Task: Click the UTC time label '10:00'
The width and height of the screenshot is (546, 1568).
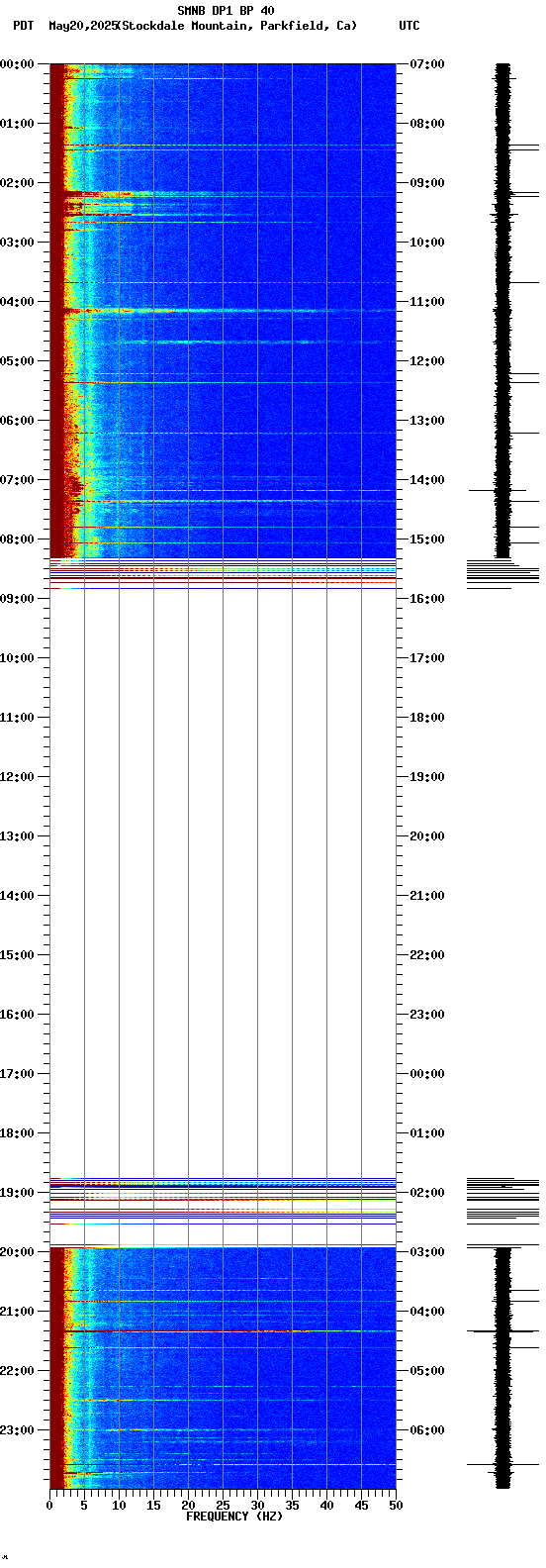Action: [x=427, y=242]
